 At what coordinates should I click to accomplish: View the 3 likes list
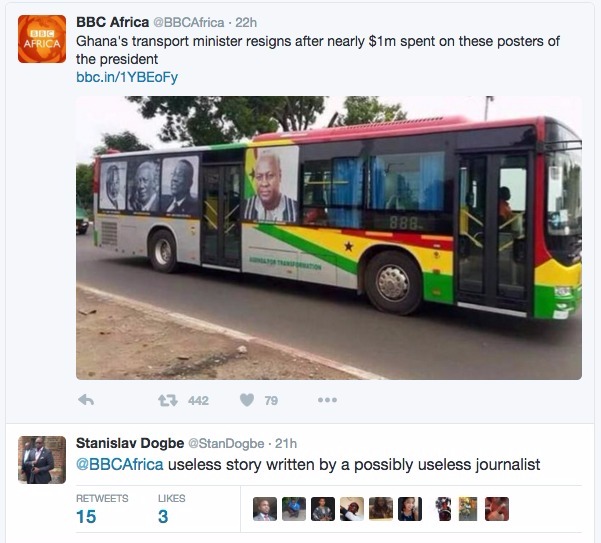click(x=171, y=509)
